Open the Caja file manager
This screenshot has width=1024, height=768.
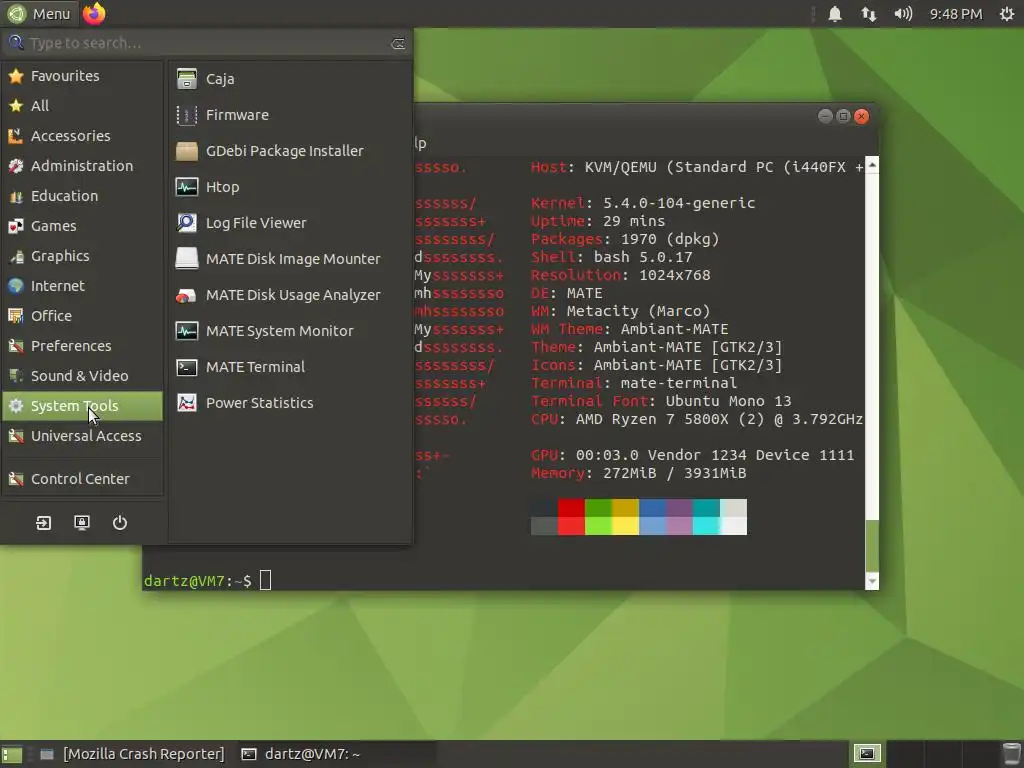290,79
